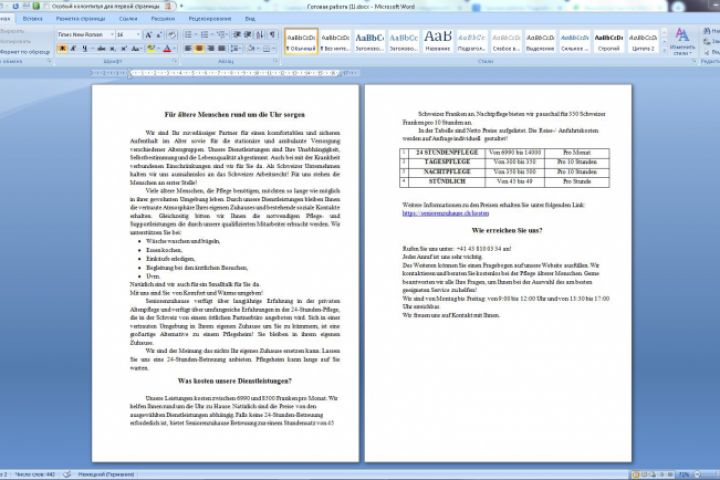Click heading Wie erreichen Sie uns?
This screenshot has height=480, width=720.
(506, 231)
